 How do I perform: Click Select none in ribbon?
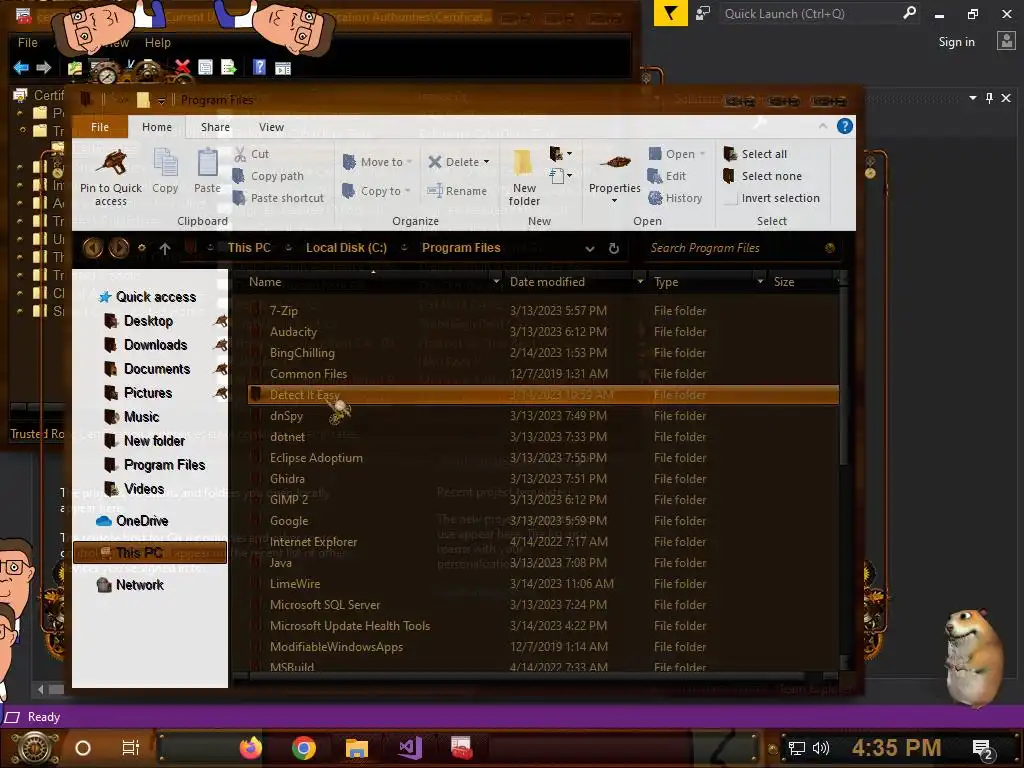[763, 176]
